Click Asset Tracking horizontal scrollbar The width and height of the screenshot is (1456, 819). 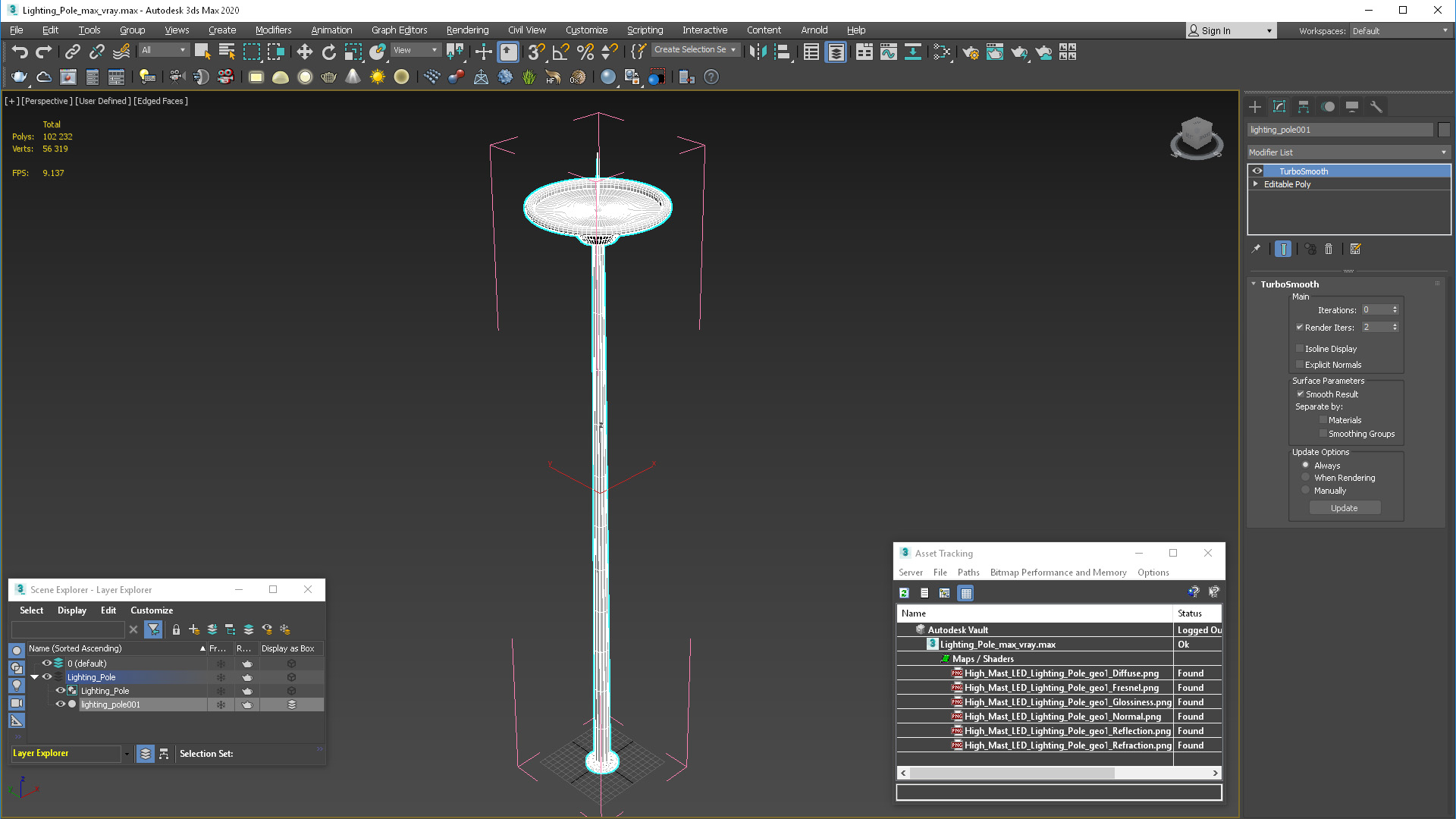1059,773
